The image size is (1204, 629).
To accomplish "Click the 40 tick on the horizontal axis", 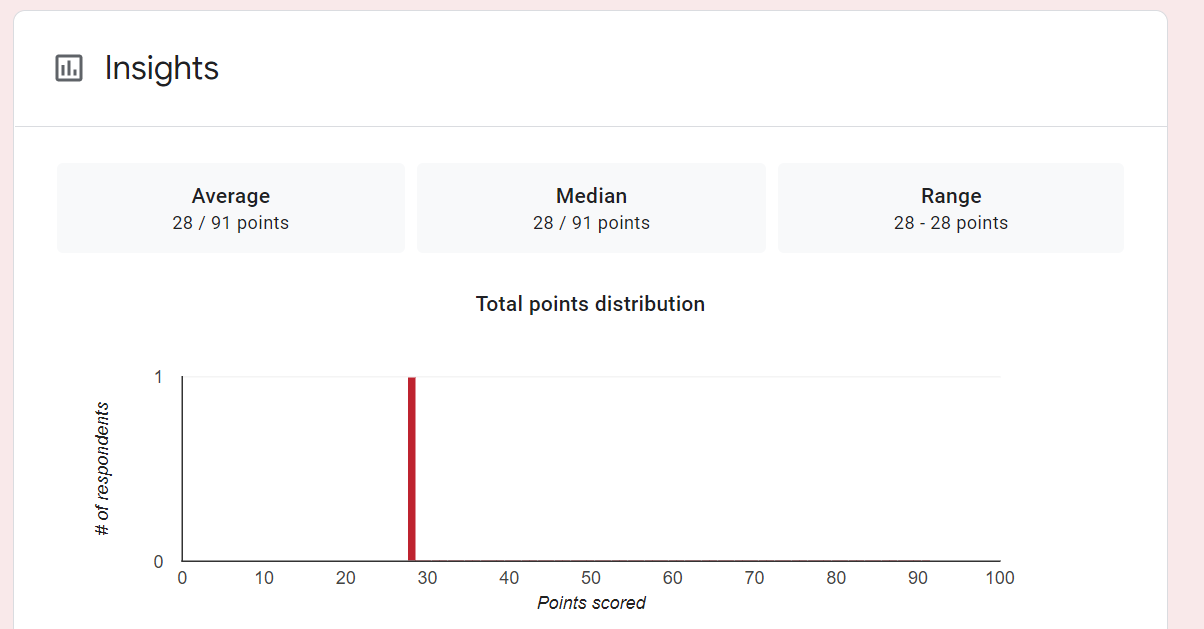I will click(509, 578).
